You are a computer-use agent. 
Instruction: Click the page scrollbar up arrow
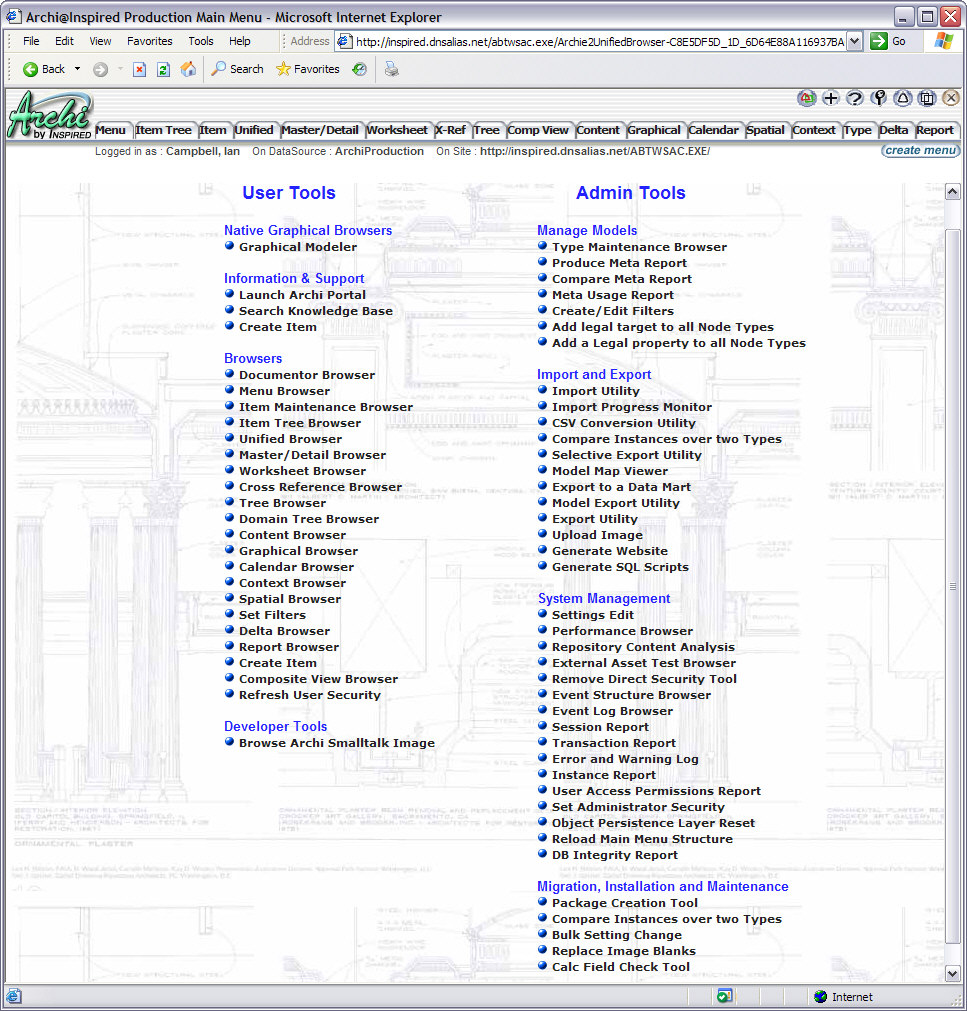tap(953, 191)
